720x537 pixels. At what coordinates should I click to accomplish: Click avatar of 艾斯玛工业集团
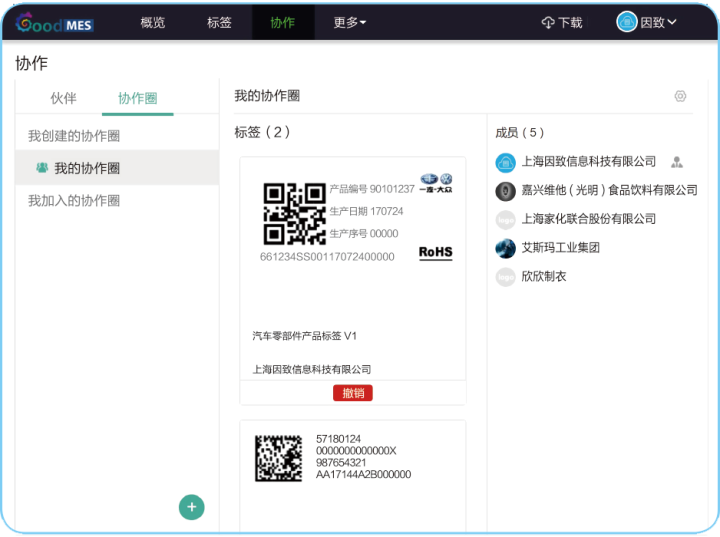pos(506,249)
